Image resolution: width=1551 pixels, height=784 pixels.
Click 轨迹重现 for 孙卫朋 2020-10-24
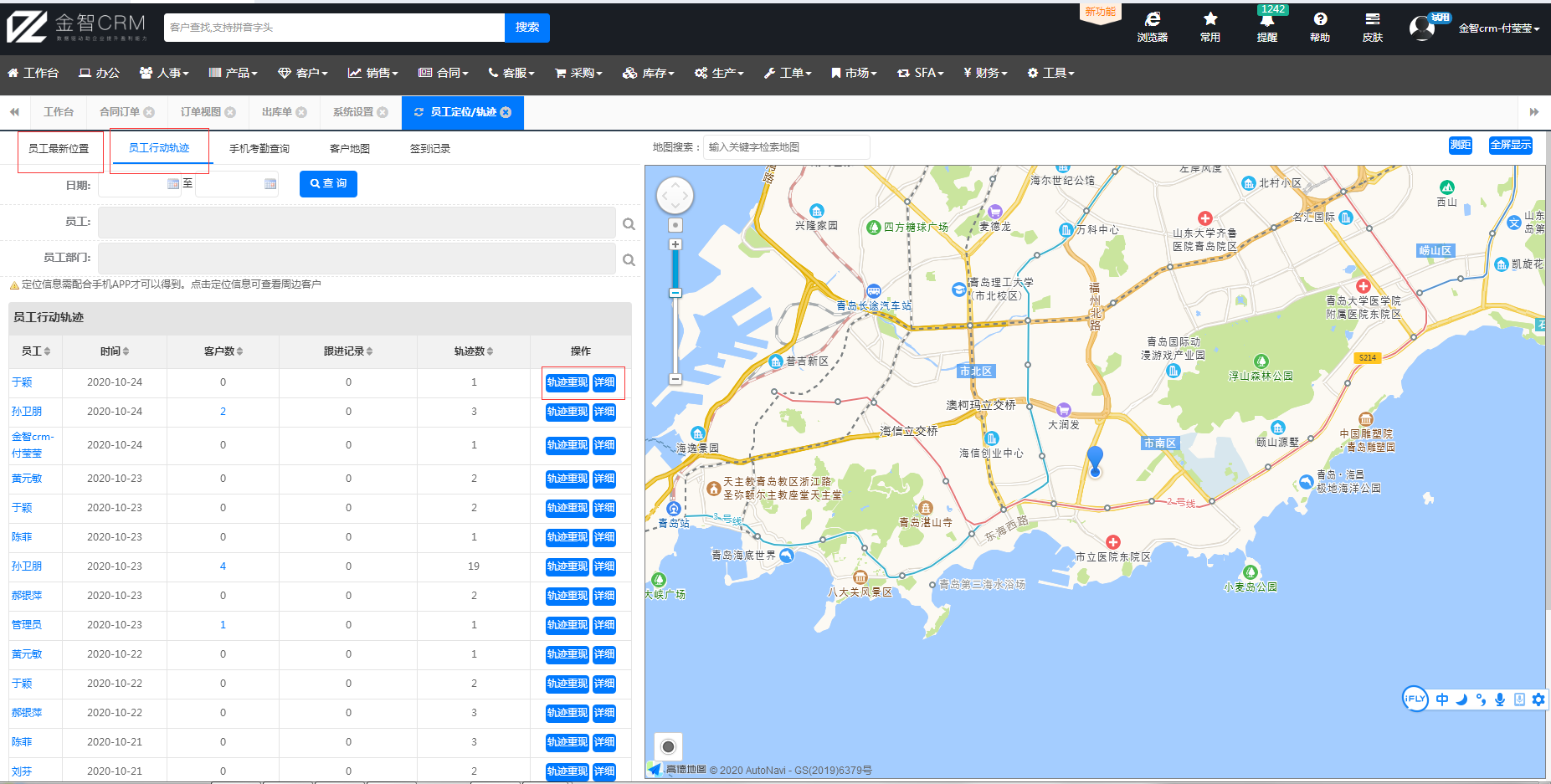click(568, 412)
